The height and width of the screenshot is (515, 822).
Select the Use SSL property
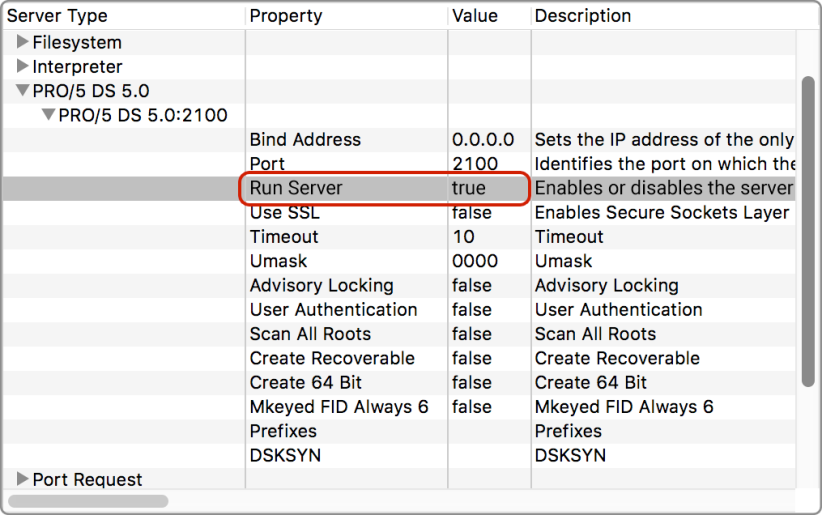pos(284,212)
